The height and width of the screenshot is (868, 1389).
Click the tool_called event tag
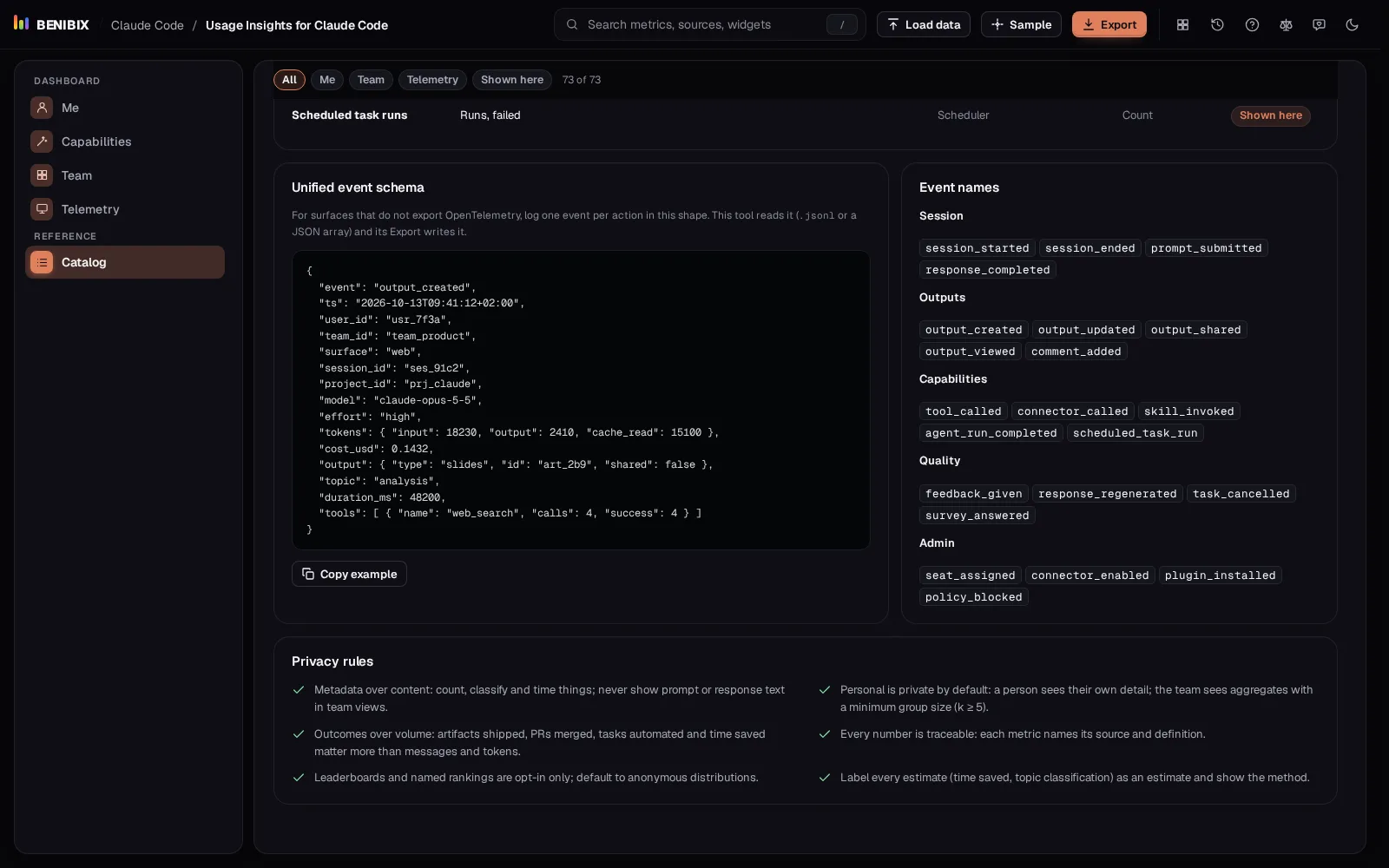[964, 411]
